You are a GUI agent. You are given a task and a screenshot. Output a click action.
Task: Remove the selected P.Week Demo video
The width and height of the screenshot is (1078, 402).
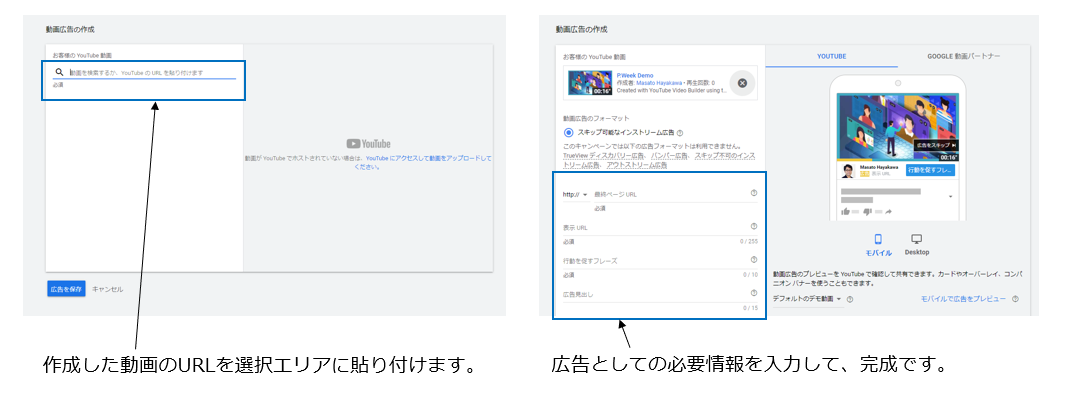pyautogui.click(x=742, y=83)
